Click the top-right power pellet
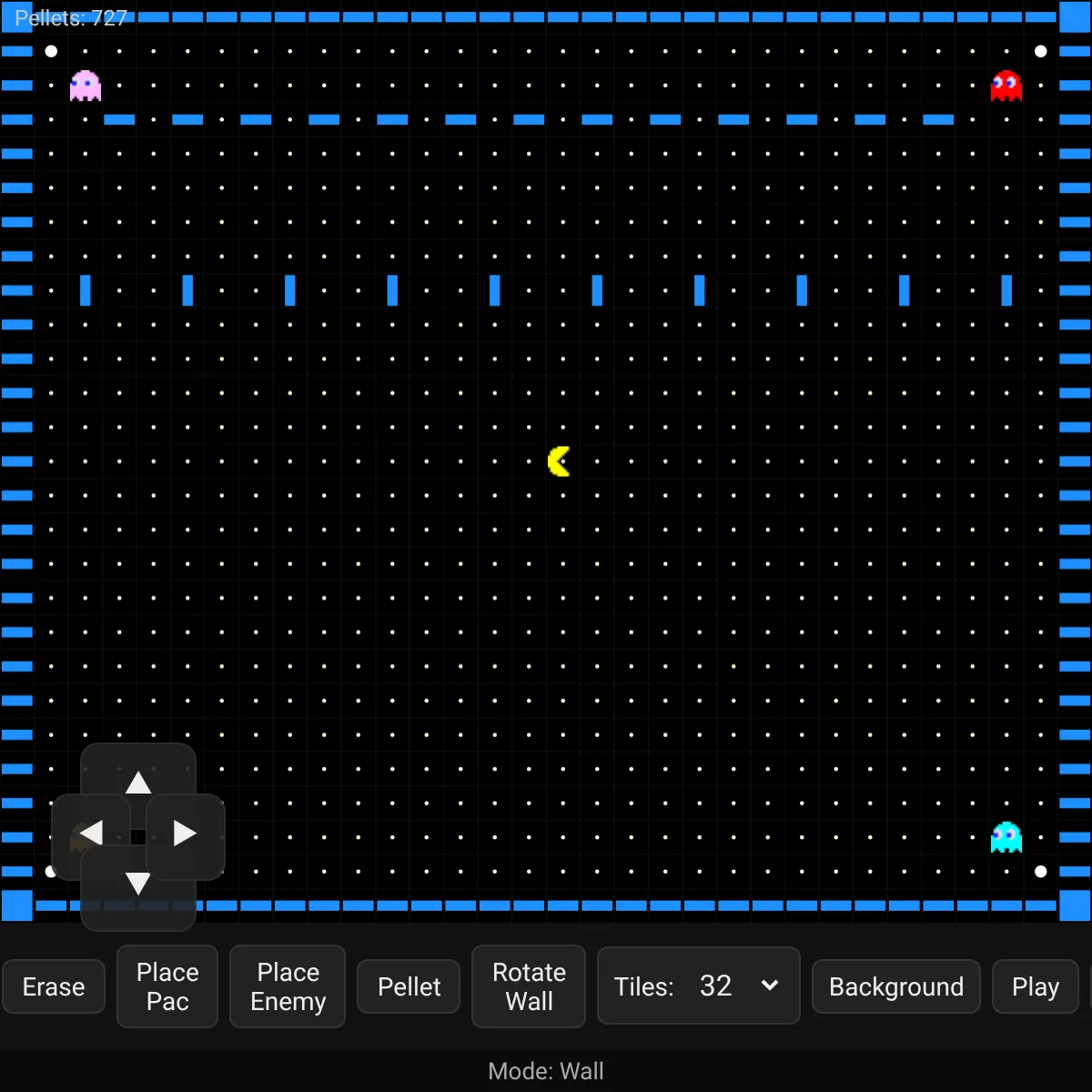The image size is (1092, 1092). (1041, 51)
